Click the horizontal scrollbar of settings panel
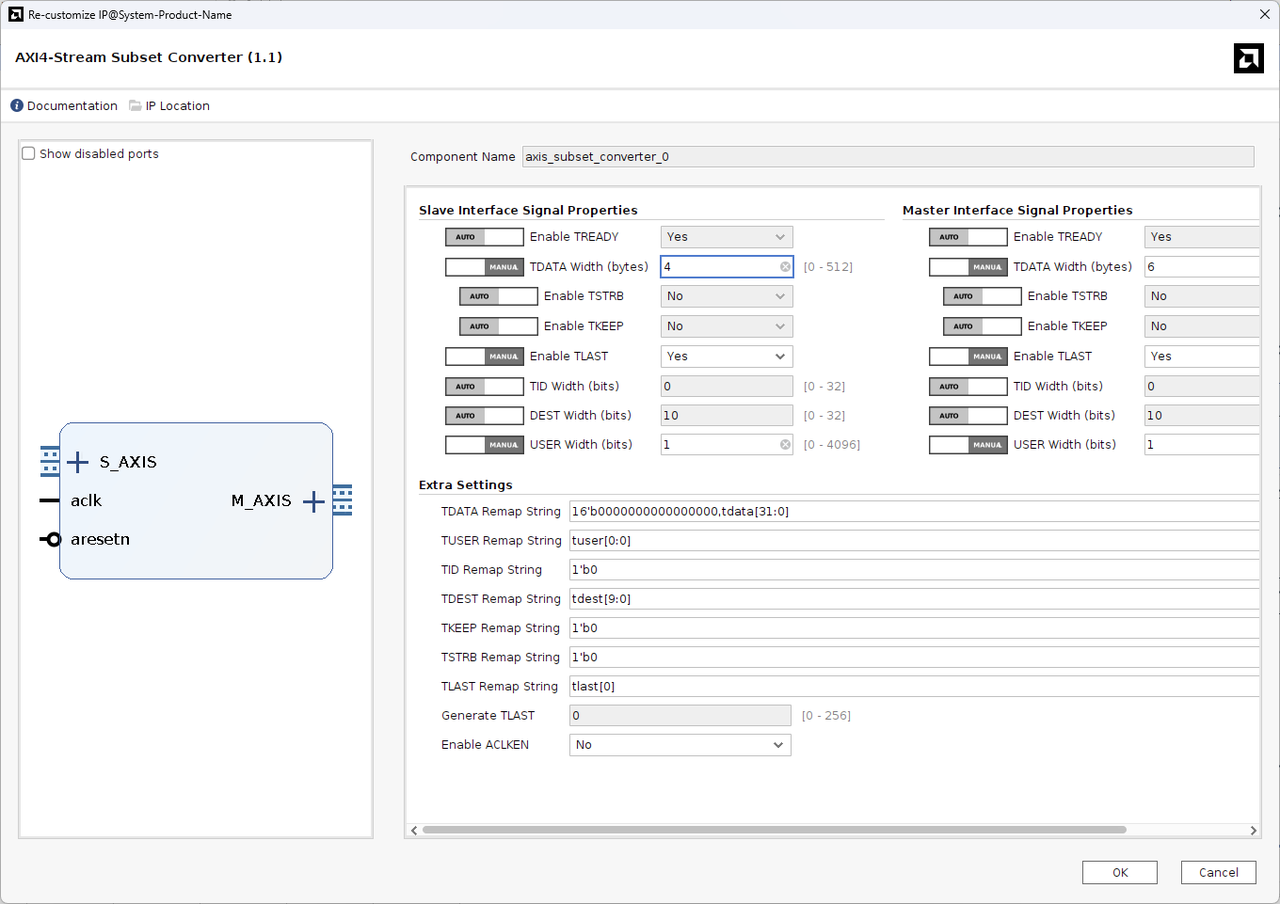 click(x=774, y=830)
